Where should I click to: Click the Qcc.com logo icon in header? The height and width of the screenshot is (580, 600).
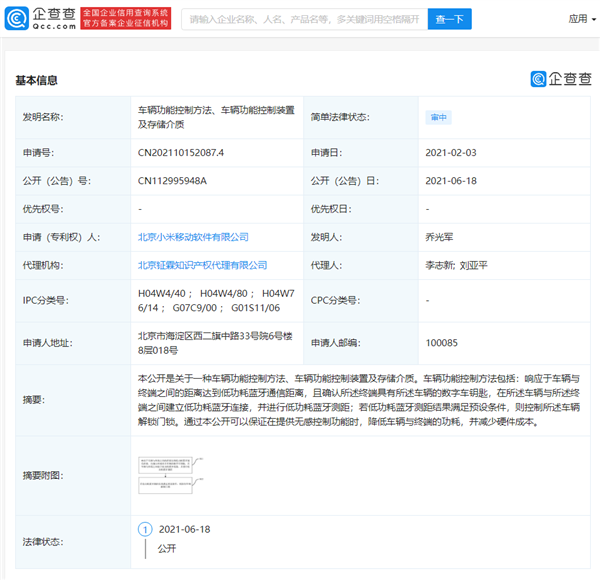click(16, 18)
